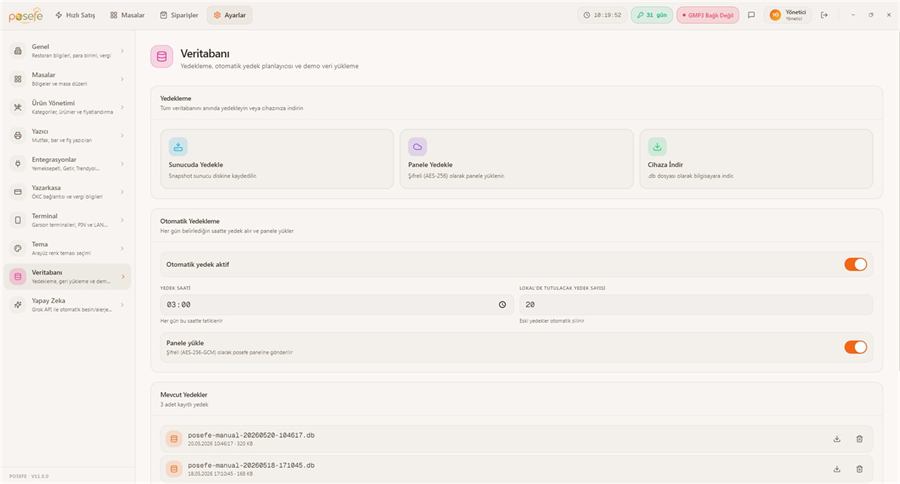Click file name posefe-manual-20260518-171045.db
The image size is (900, 484).
point(251,466)
